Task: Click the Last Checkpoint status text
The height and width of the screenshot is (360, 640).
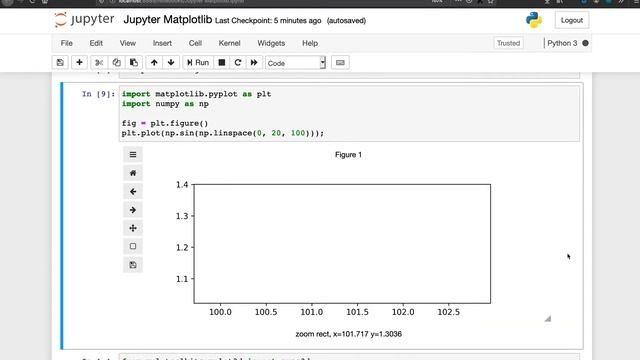Action: coord(268,20)
